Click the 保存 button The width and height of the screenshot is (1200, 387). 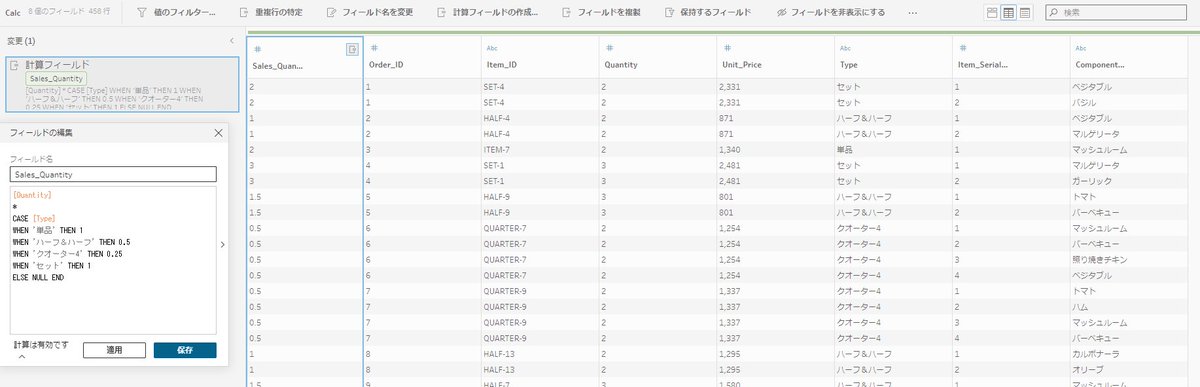(x=185, y=350)
